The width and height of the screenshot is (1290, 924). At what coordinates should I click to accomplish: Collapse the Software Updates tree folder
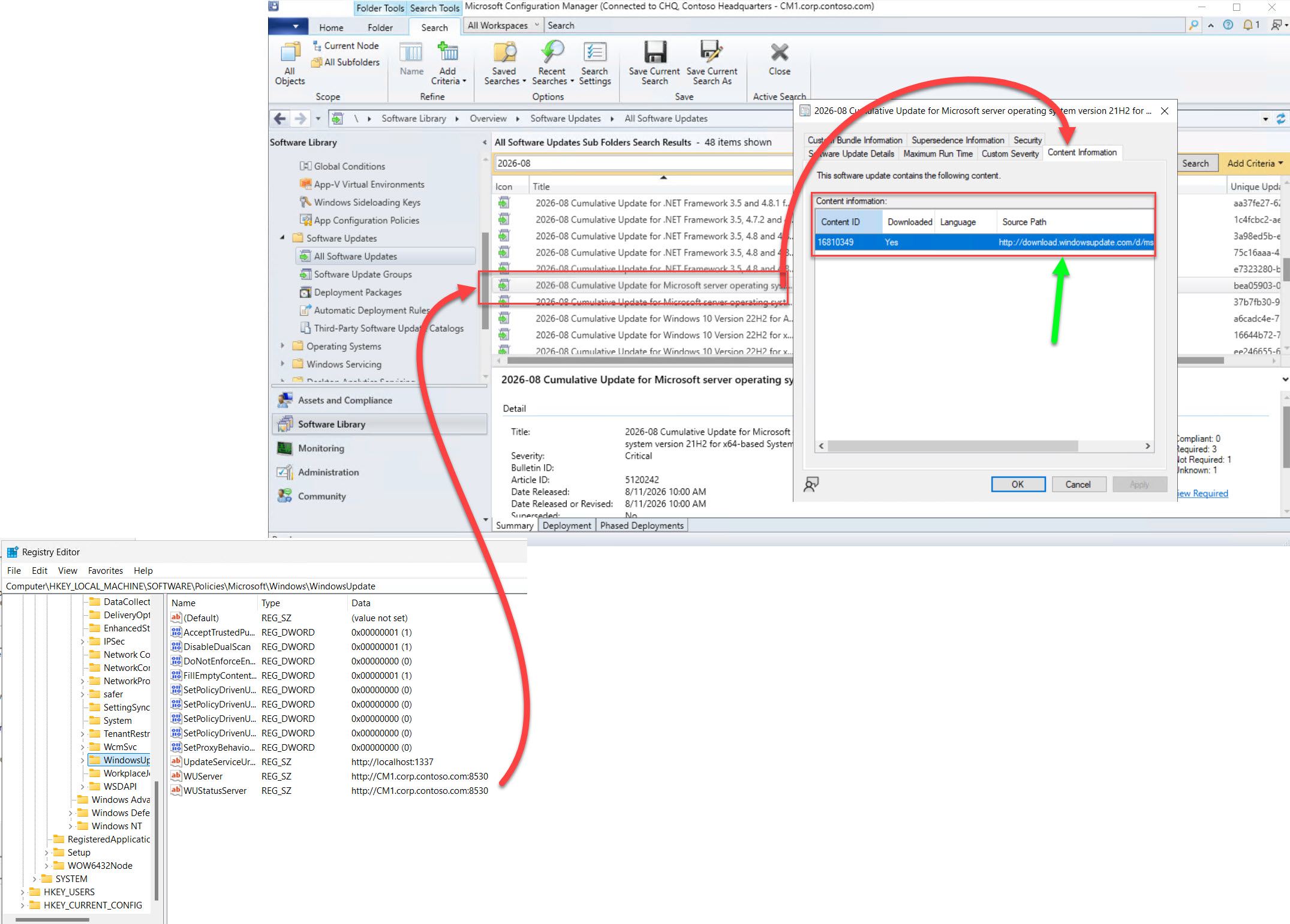pos(282,238)
